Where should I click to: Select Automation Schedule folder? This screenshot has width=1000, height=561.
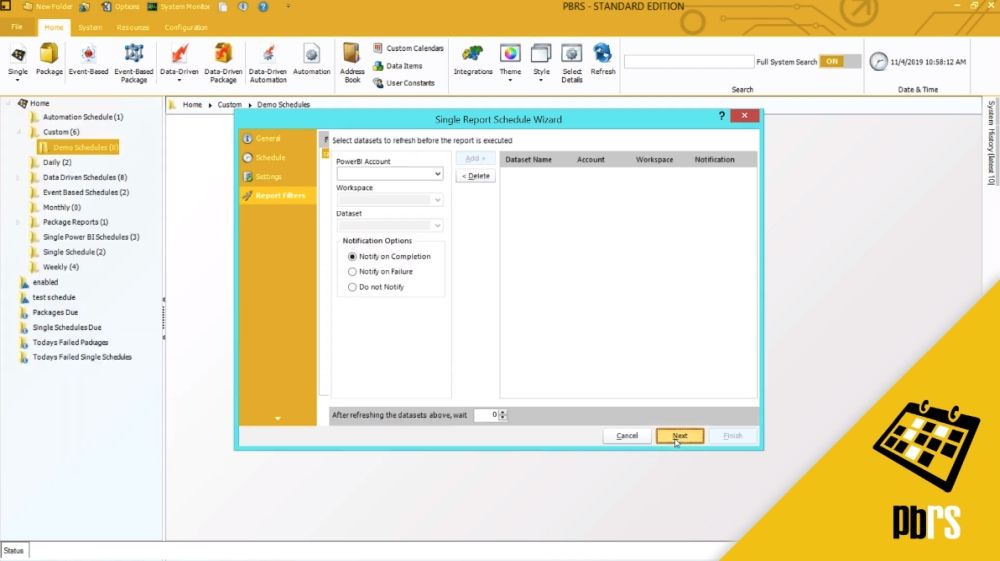(83, 117)
